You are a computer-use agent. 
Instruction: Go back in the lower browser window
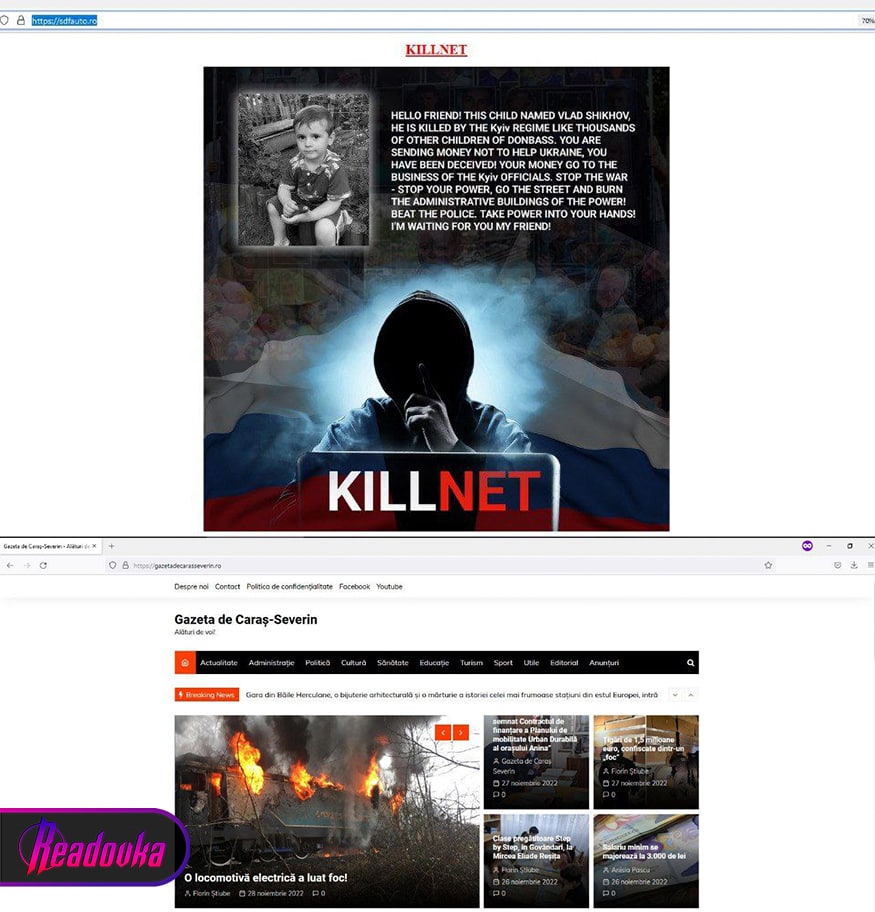point(10,565)
